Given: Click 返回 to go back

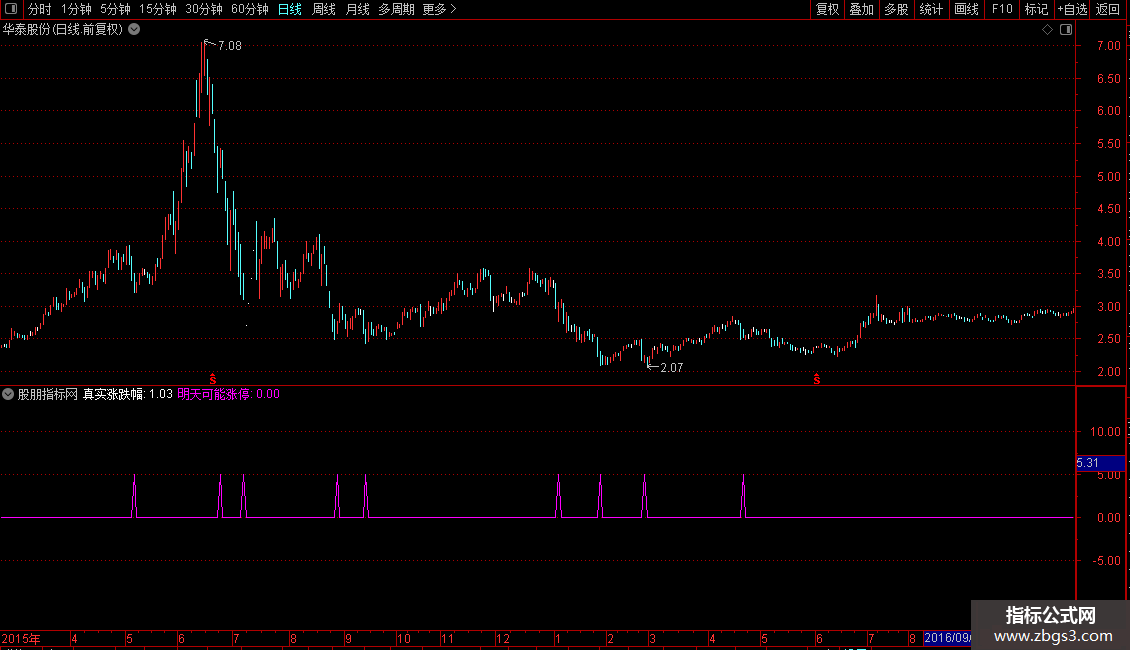Looking at the screenshot, I should pyautogui.click(x=1108, y=9).
